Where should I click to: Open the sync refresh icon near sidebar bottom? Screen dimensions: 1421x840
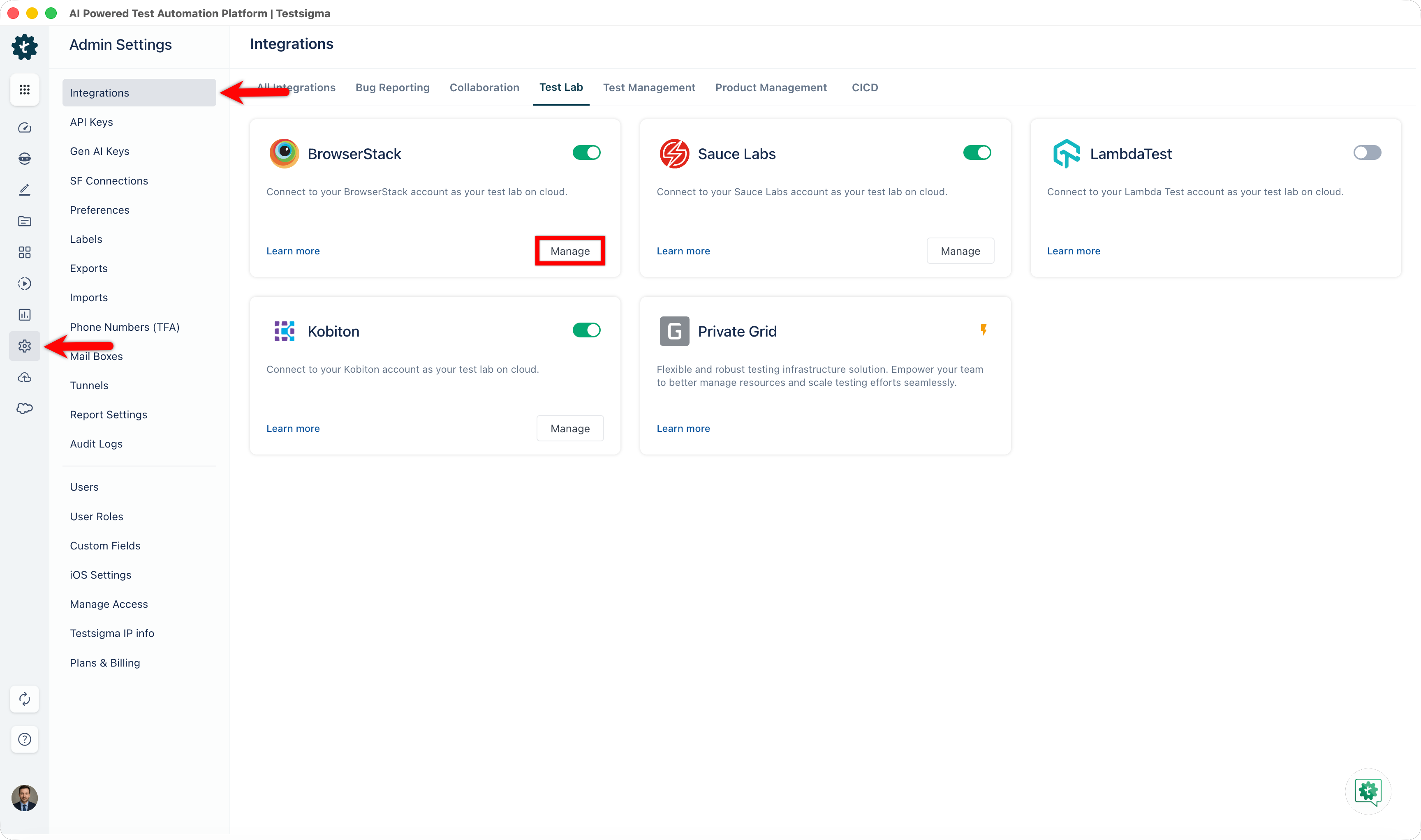[24, 699]
